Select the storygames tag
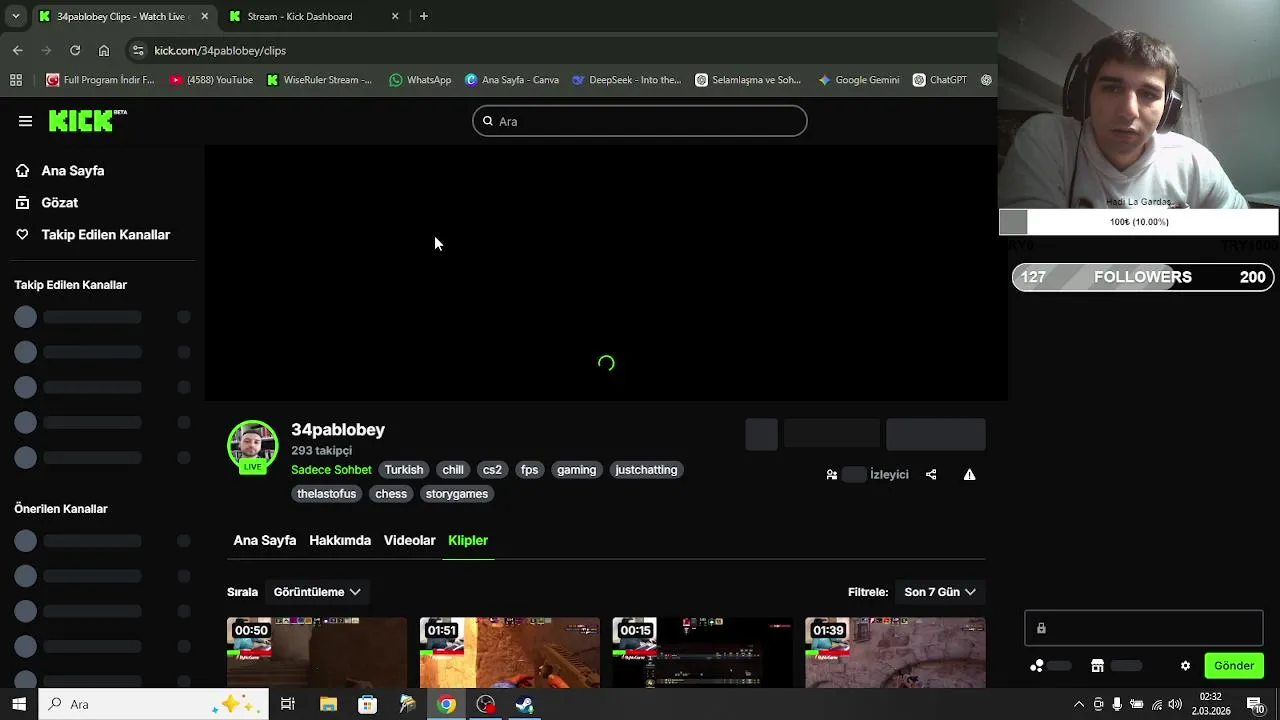The height and width of the screenshot is (720, 1280). (x=457, y=494)
